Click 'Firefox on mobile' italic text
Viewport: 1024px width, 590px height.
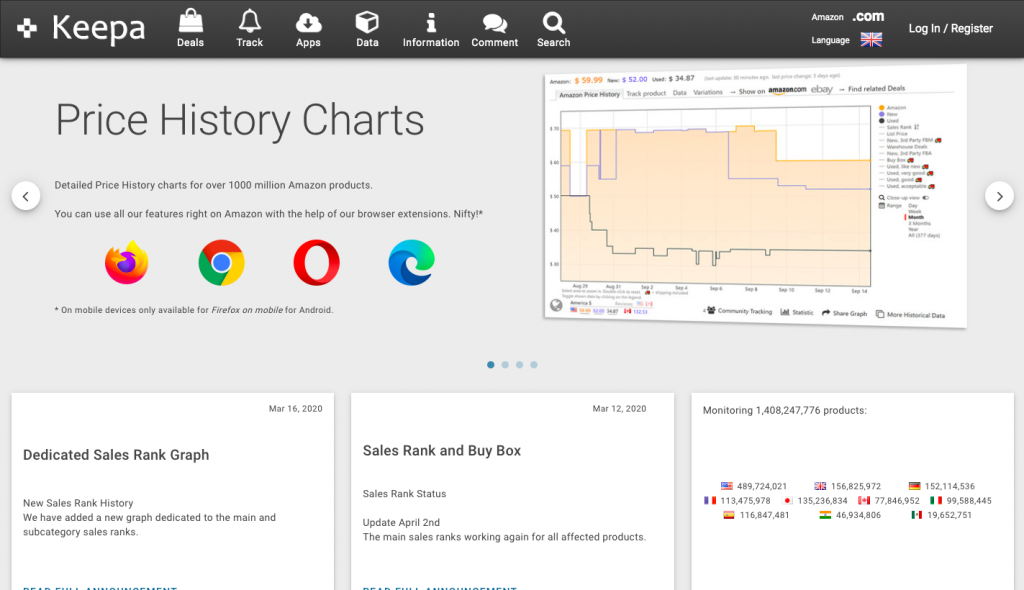(247, 310)
